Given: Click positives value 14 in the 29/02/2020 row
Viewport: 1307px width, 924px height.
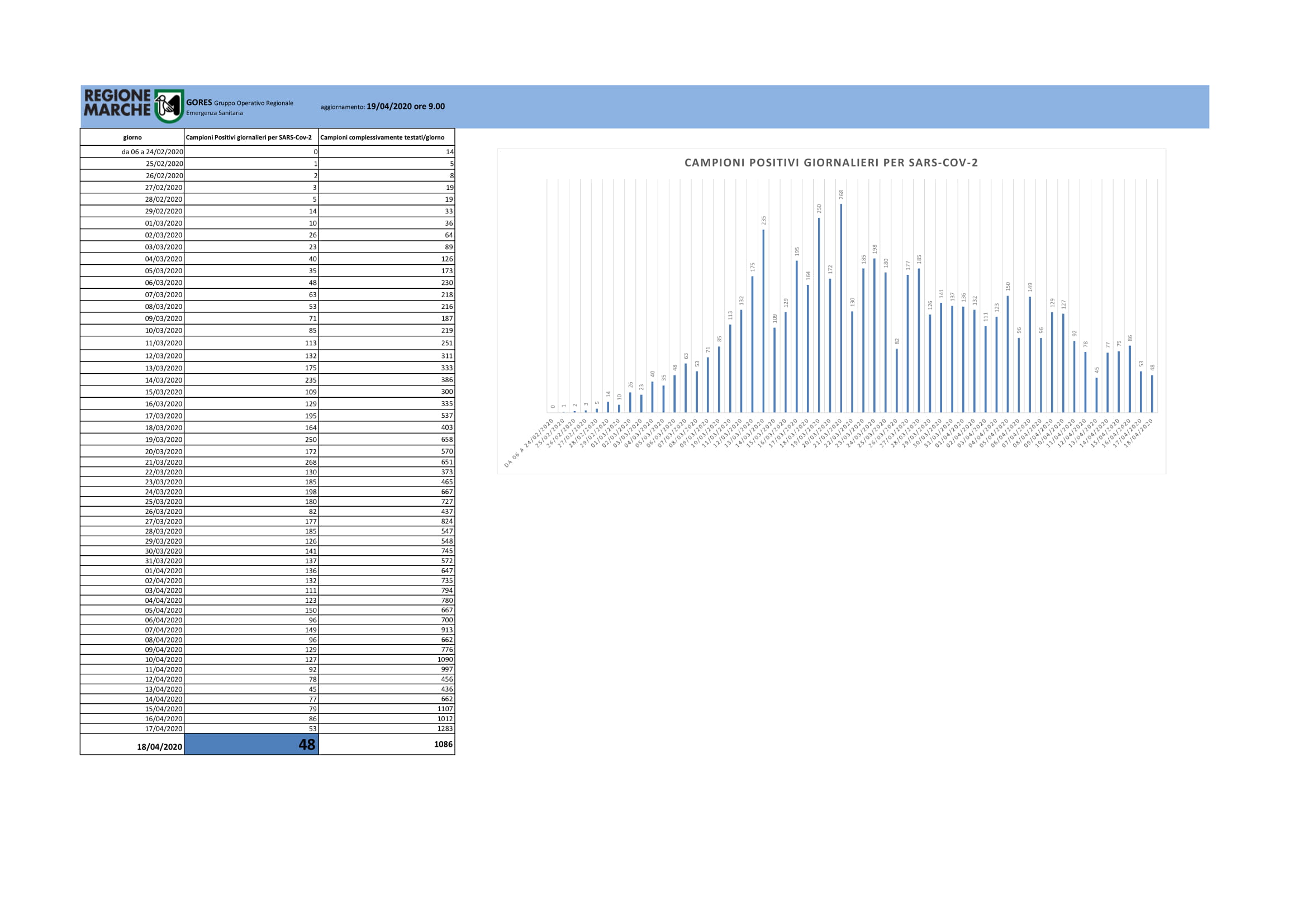Looking at the screenshot, I should pyautogui.click(x=251, y=211).
